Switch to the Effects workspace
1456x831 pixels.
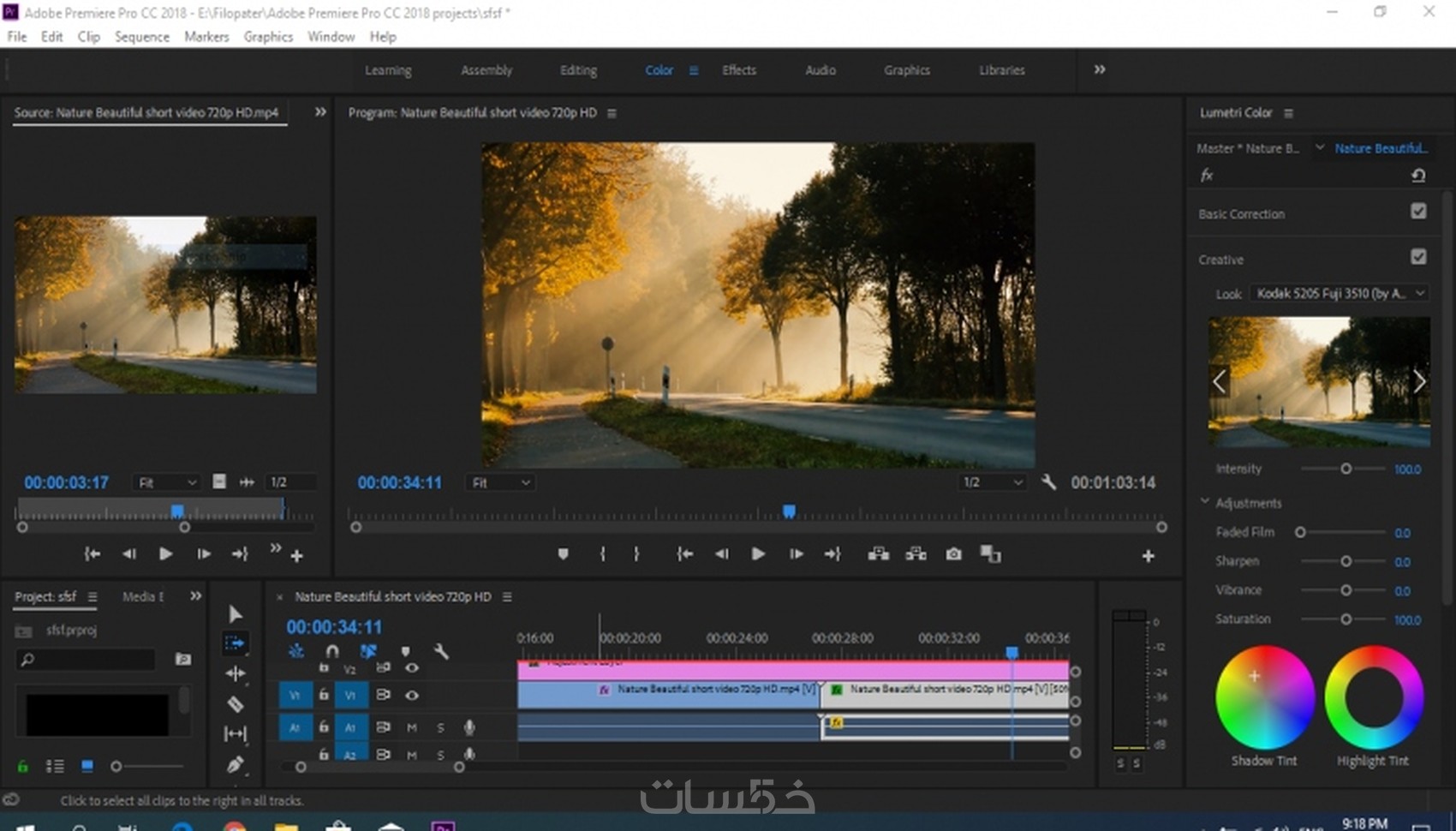[x=738, y=70]
